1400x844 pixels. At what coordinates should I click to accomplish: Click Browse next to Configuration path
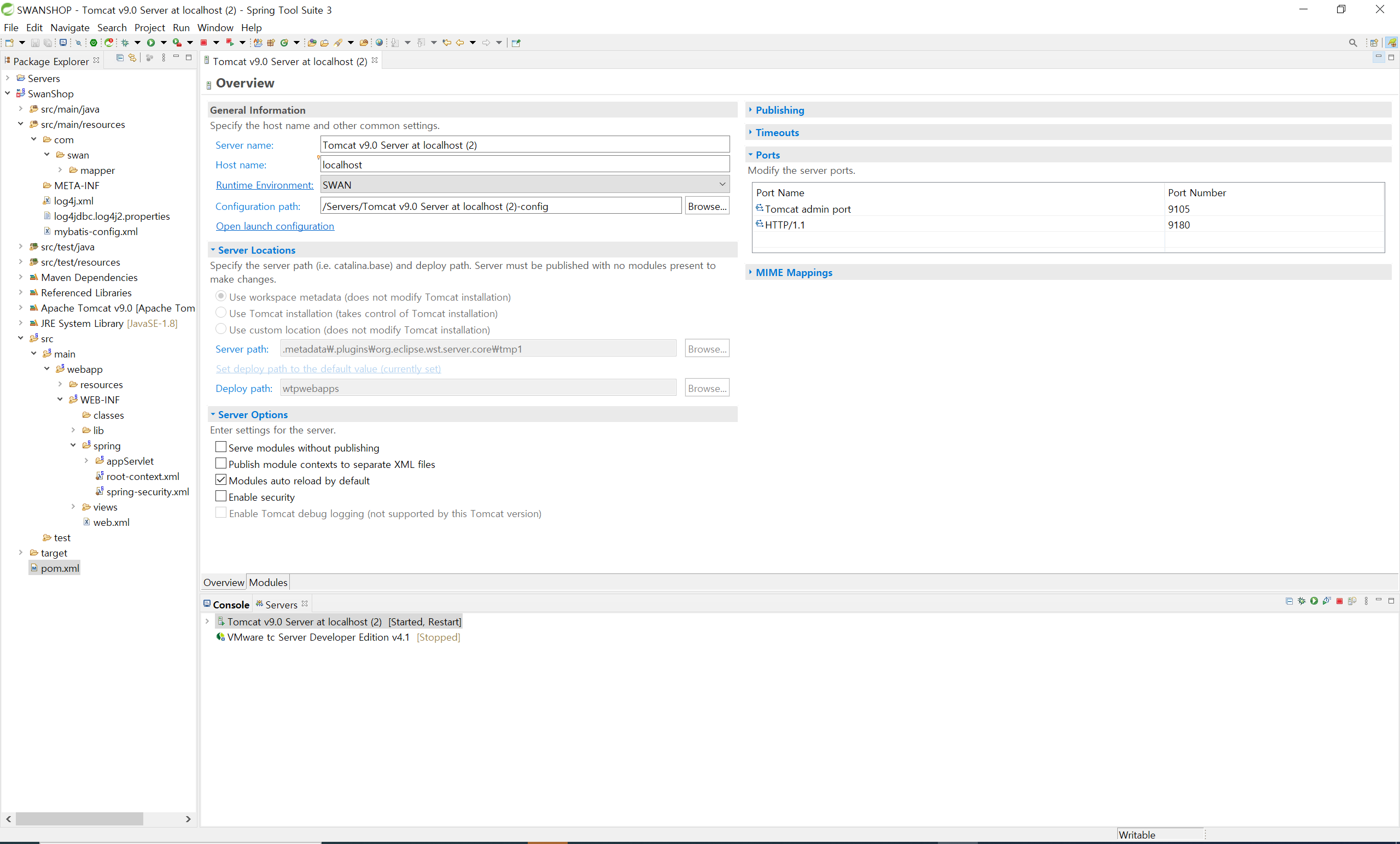point(707,206)
